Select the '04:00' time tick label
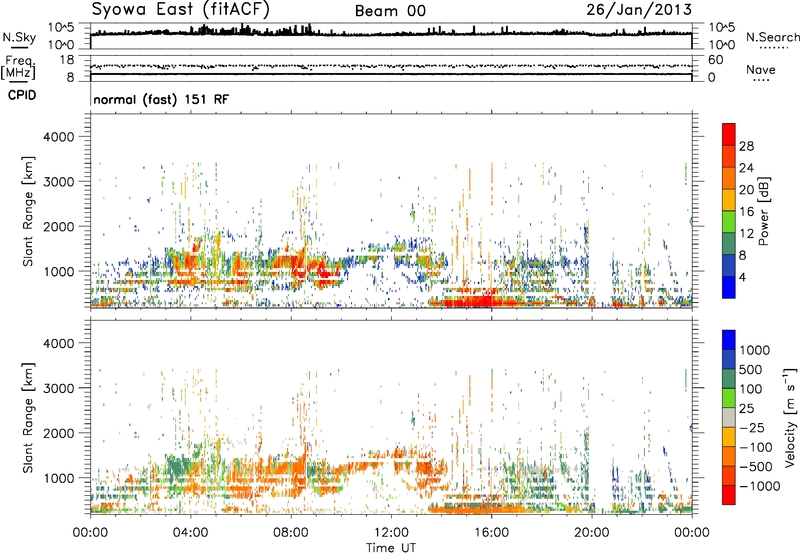 tap(190, 533)
